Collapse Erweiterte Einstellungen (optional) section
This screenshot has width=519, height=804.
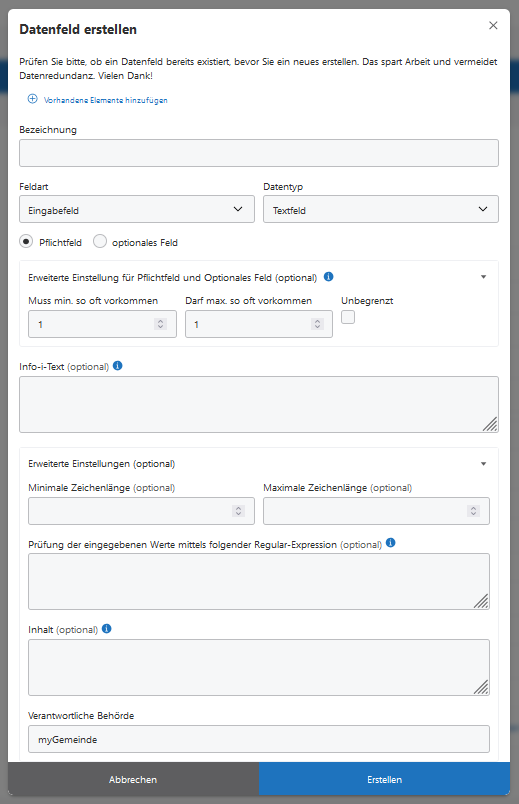[x=484, y=464]
